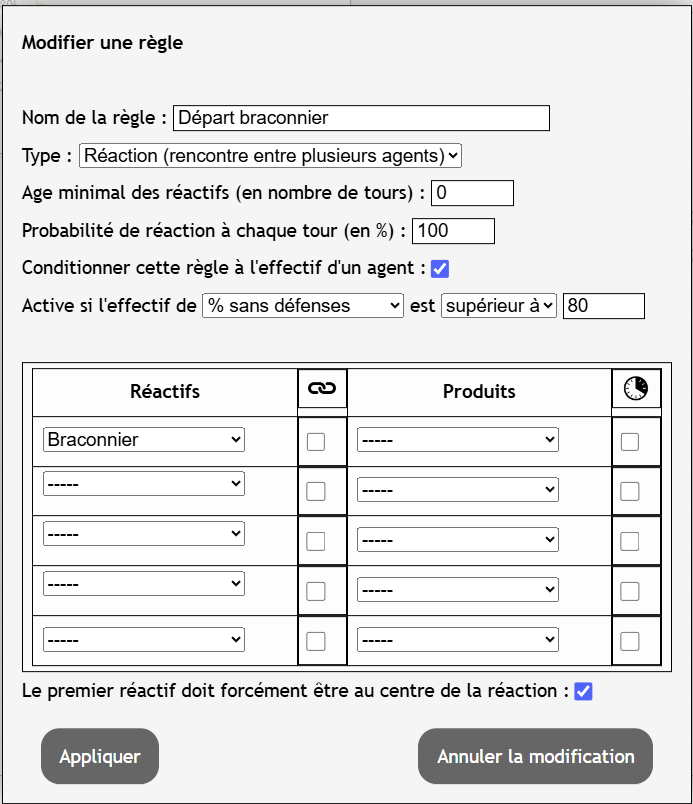This screenshot has width=693, height=804.
Task: Tick the link checkbox in the last row
Action: click(316, 641)
